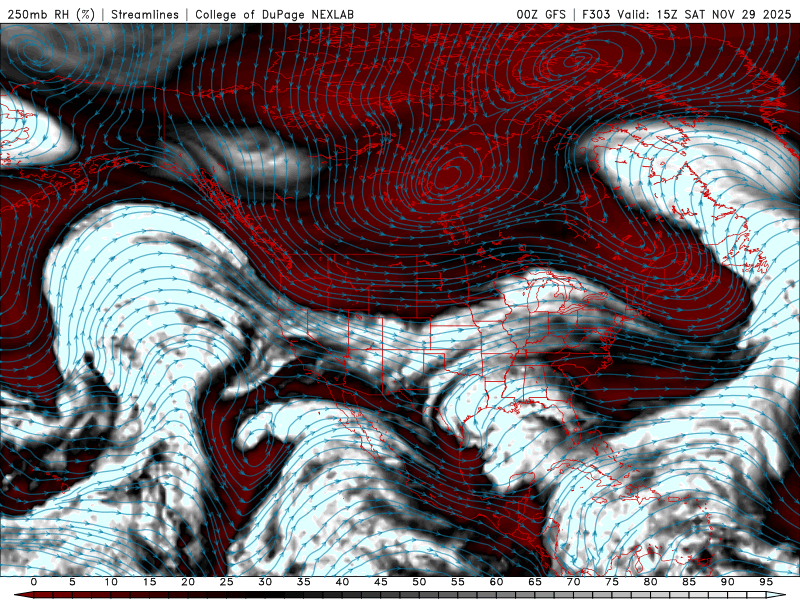Click the '70' colorbar scale label

coord(573,582)
